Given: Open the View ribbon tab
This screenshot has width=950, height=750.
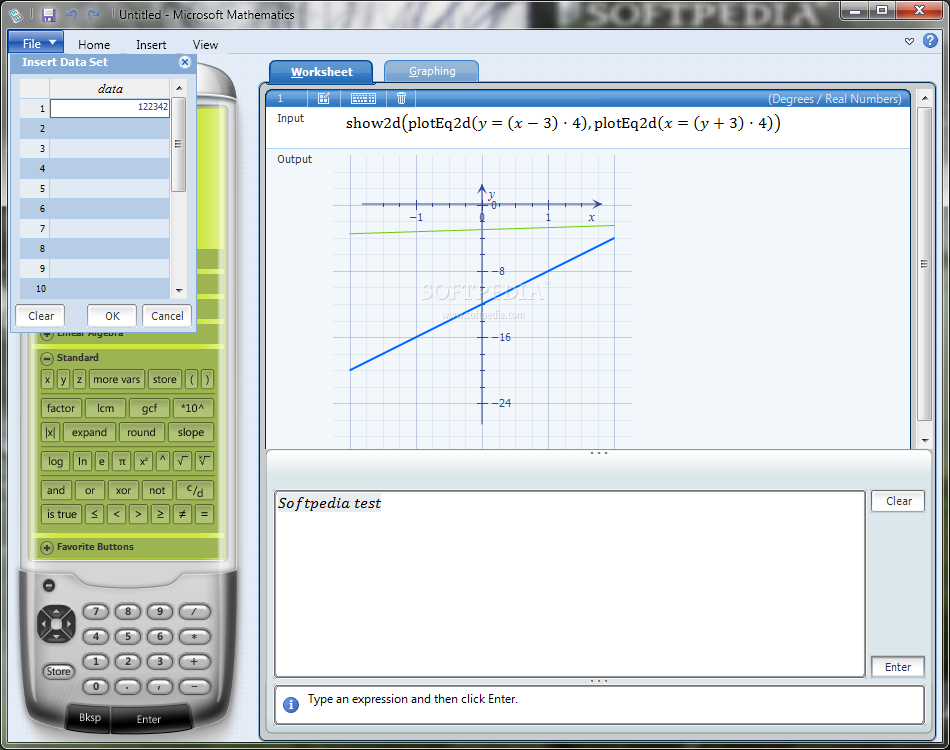Looking at the screenshot, I should point(205,44).
